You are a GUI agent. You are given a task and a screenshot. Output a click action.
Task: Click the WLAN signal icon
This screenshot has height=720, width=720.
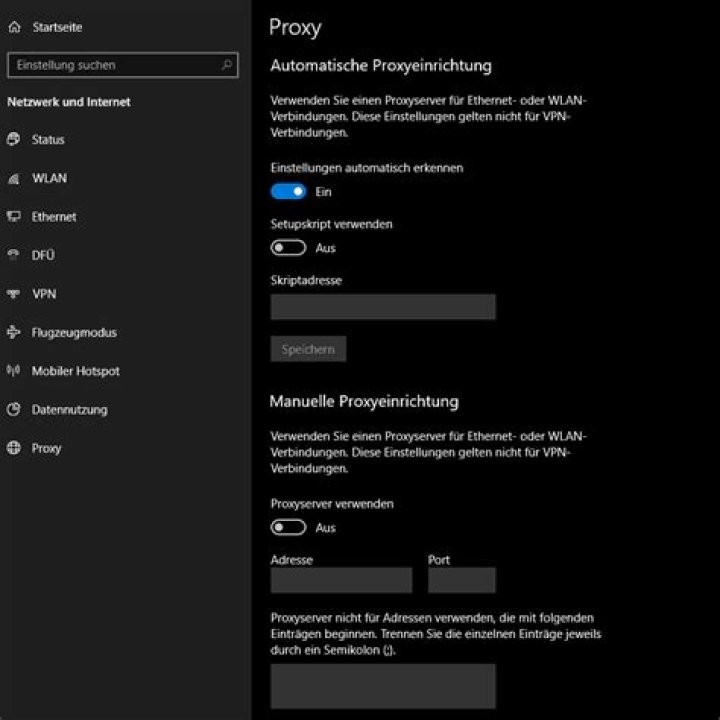tap(14, 178)
